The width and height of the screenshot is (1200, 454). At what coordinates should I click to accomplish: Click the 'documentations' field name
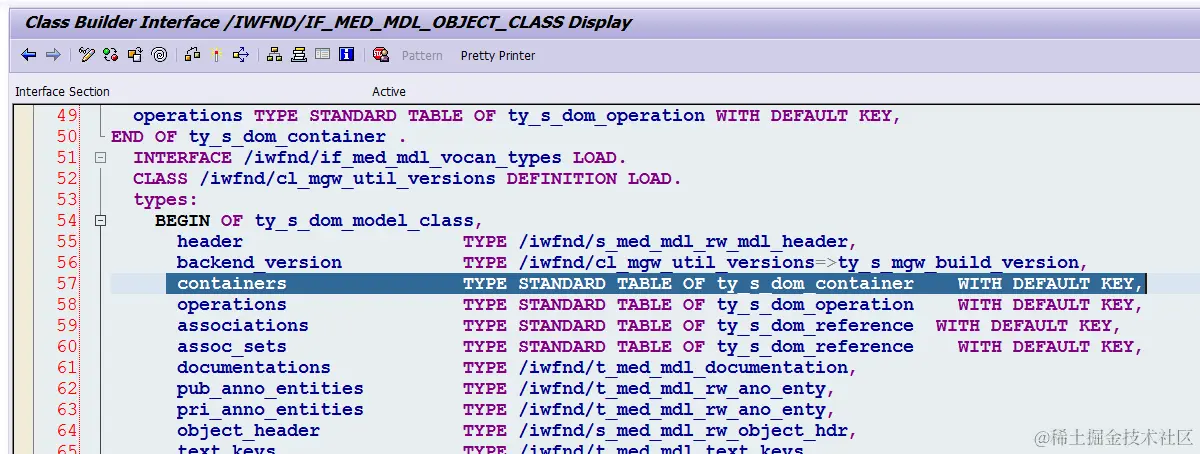(x=254, y=367)
